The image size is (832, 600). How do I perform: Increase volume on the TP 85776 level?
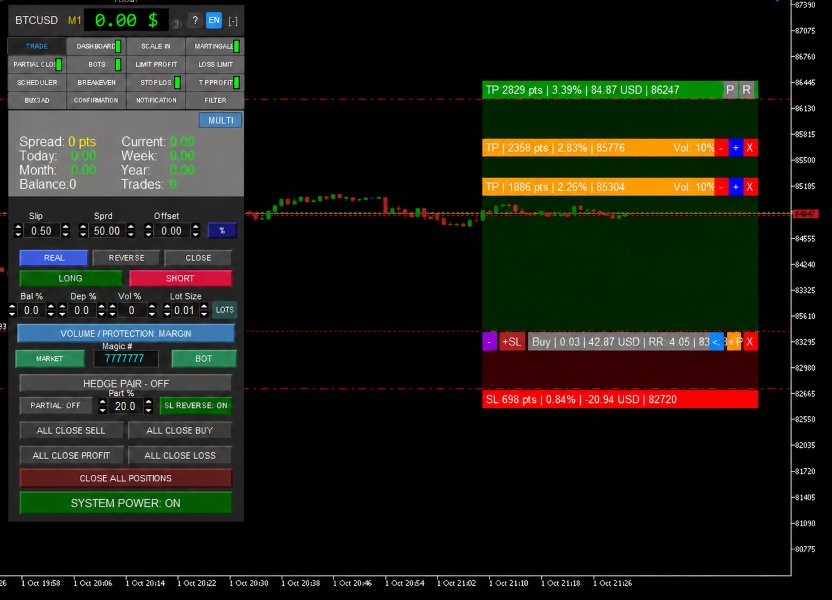[x=735, y=148]
